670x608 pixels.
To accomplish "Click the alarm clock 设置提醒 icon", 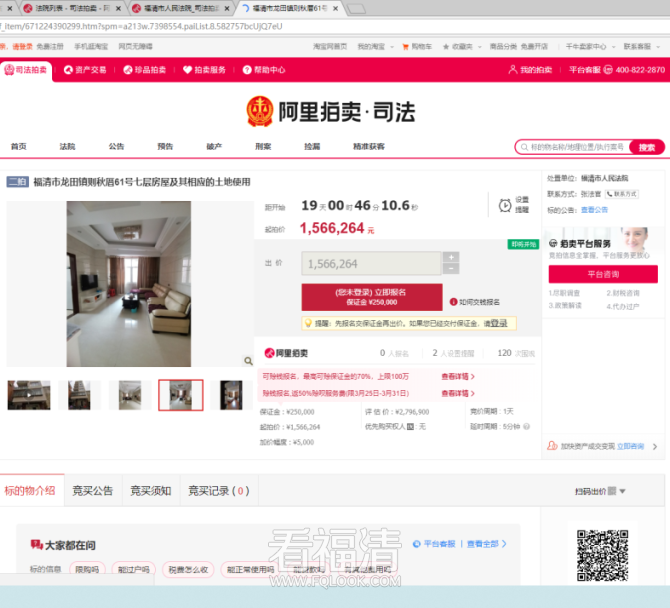I will (x=505, y=206).
